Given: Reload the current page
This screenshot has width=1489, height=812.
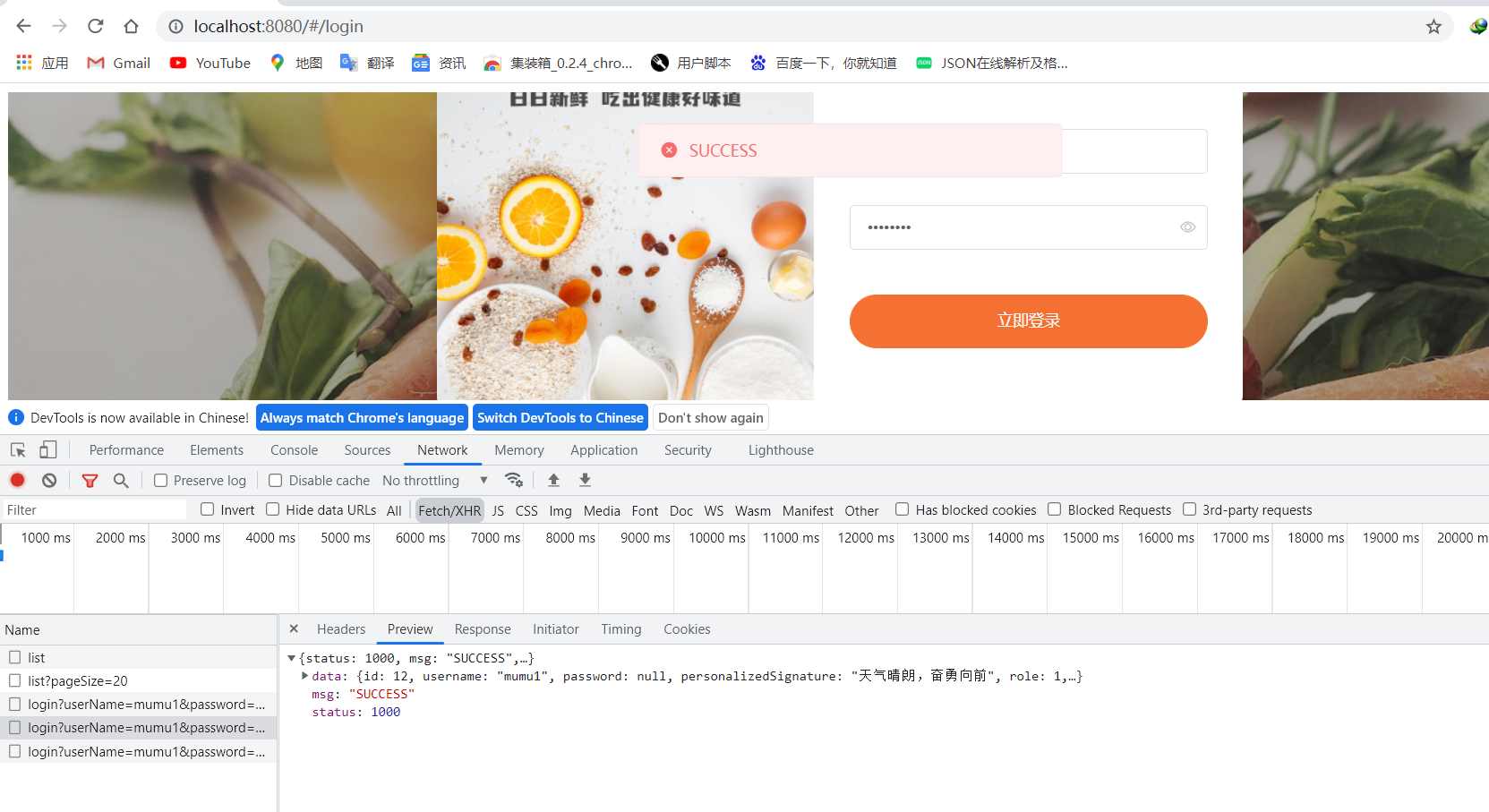Looking at the screenshot, I should click(x=96, y=26).
